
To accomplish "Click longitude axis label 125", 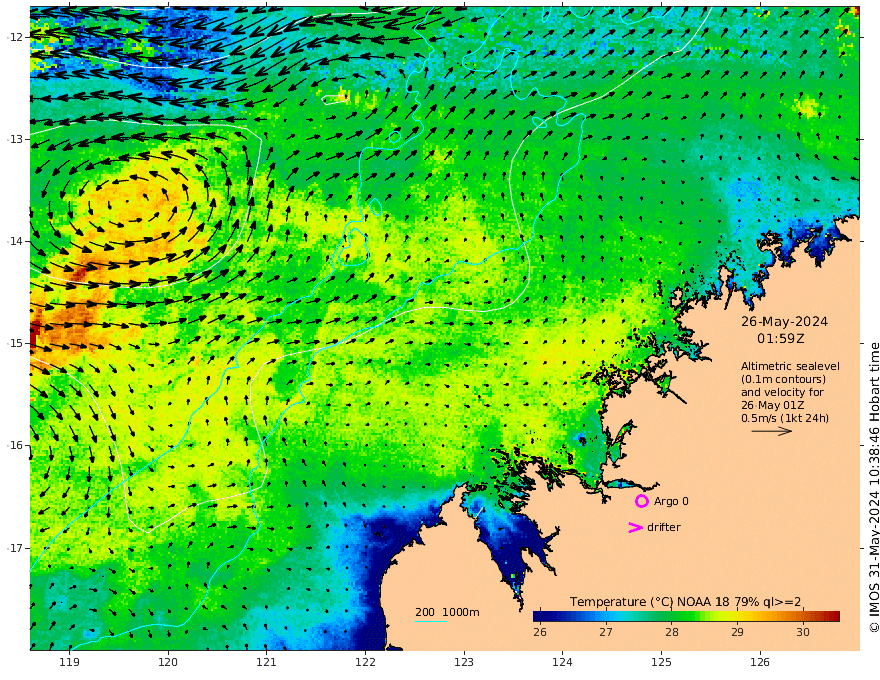I will pos(662,662).
